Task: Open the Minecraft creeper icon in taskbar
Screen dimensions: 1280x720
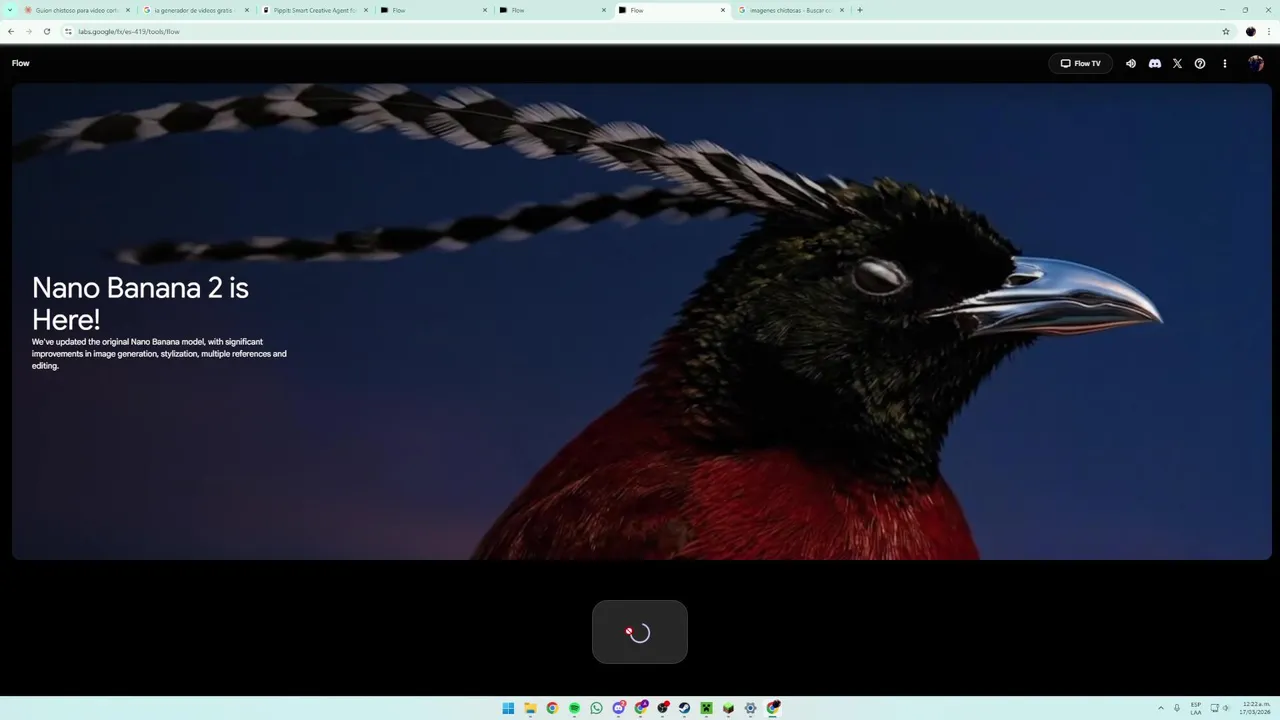Action: (x=706, y=708)
